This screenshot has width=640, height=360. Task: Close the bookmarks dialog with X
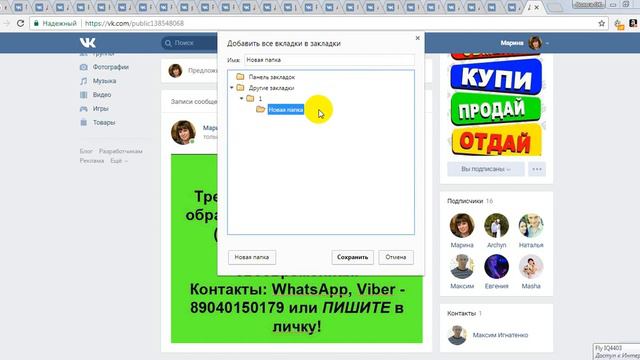417,38
